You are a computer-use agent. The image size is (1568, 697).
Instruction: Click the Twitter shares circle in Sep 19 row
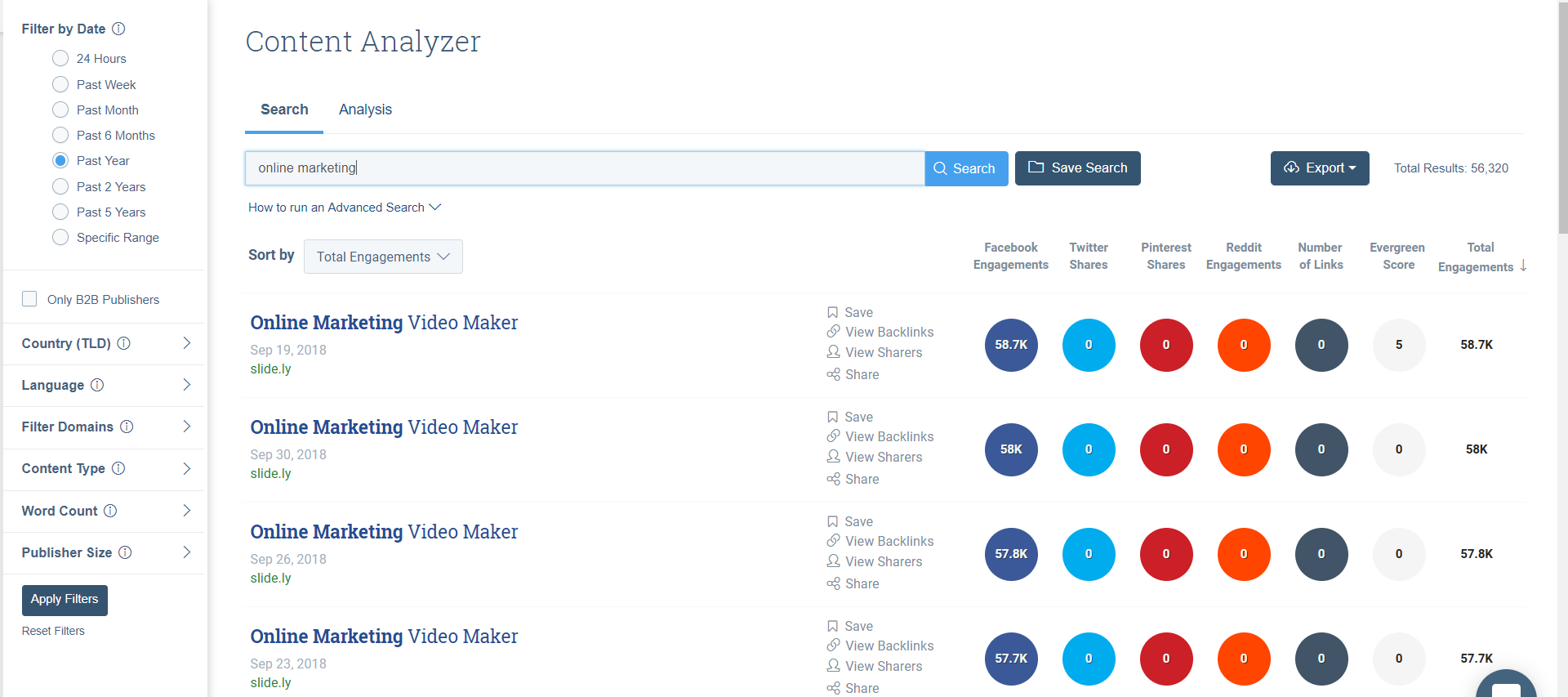pyautogui.click(x=1089, y=345)
